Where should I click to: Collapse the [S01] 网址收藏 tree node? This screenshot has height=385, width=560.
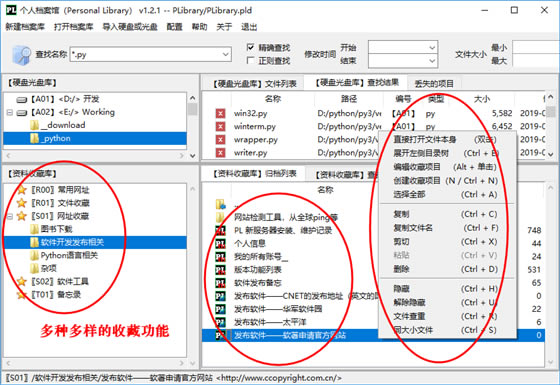[10, 216]
